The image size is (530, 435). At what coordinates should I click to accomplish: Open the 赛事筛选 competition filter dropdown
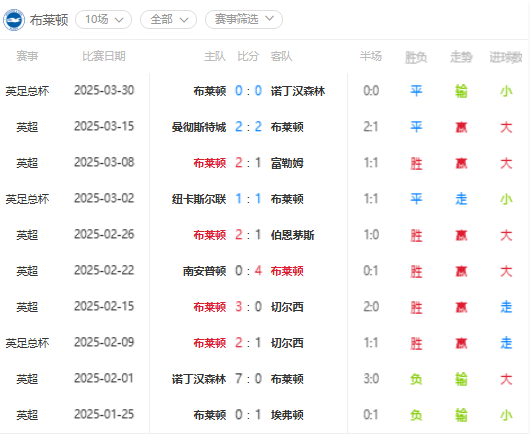[x=244, y=19]
